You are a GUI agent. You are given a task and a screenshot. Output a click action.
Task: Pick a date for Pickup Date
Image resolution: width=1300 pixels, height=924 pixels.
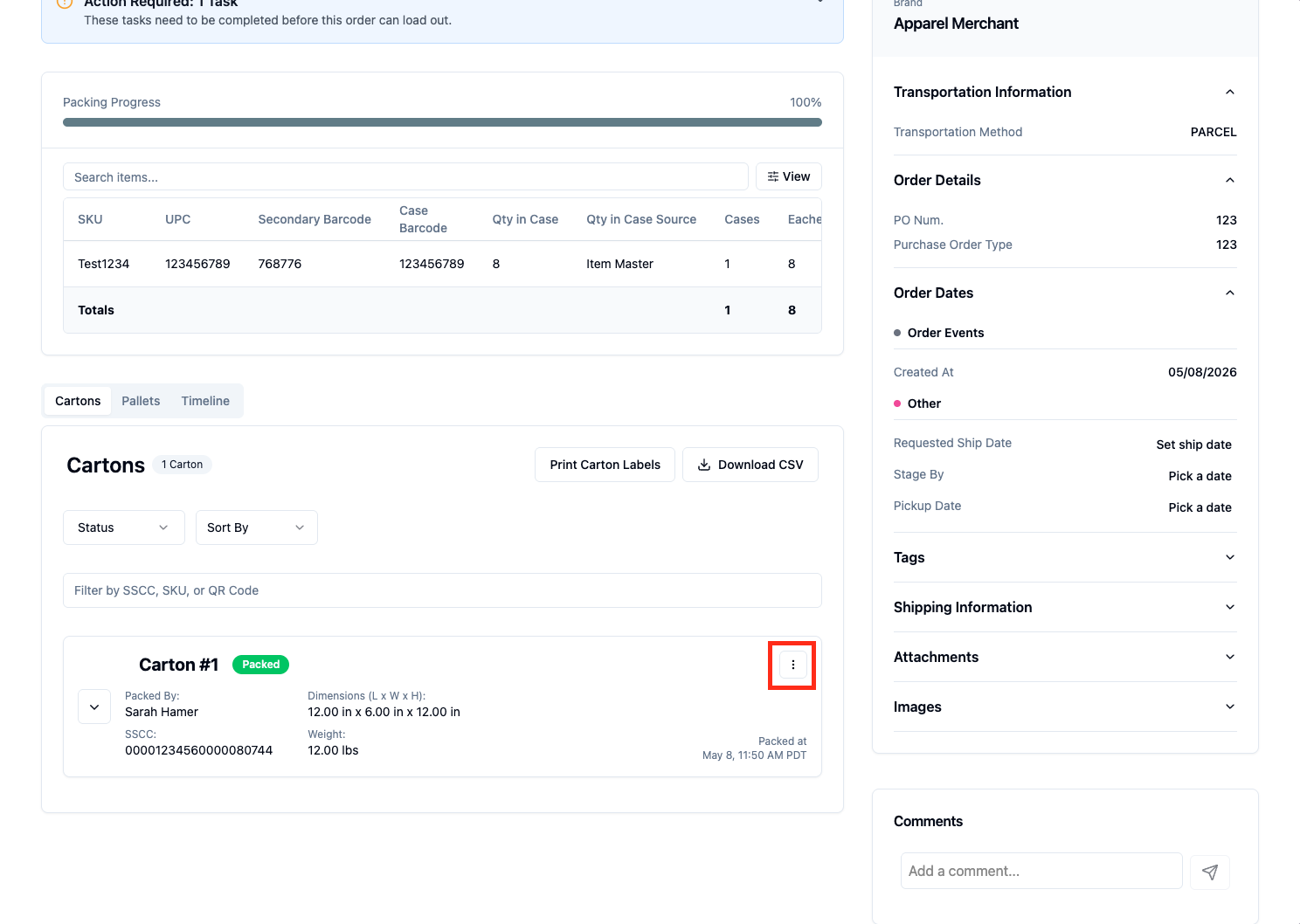point(1200,507)
